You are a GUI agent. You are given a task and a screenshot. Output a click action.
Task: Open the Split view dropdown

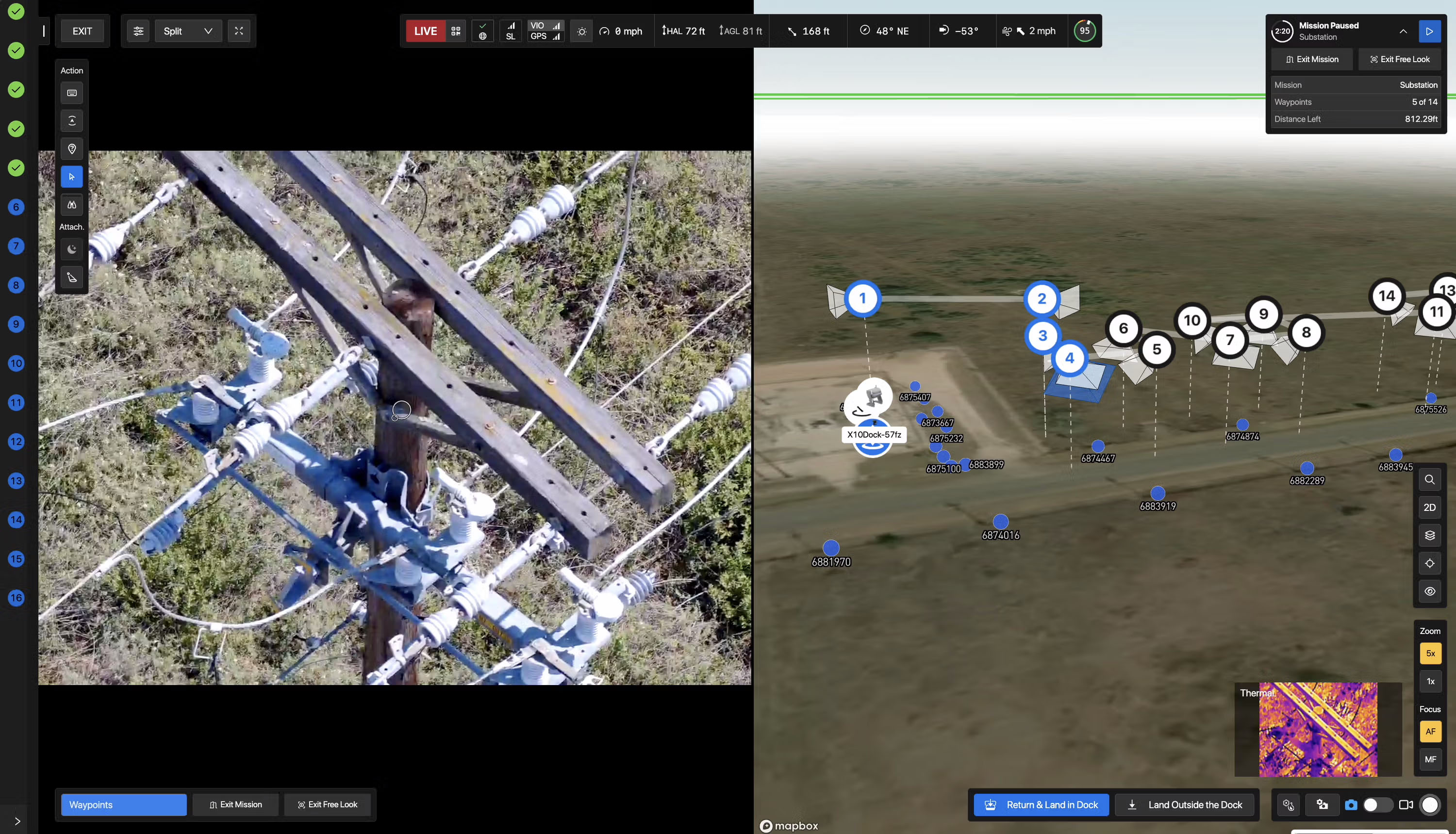[x=188, y=31]
